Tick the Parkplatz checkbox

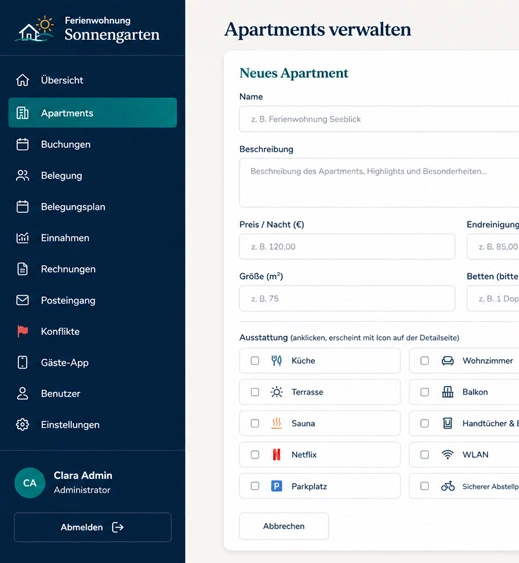pyautogui.click(x=255, y=486)
